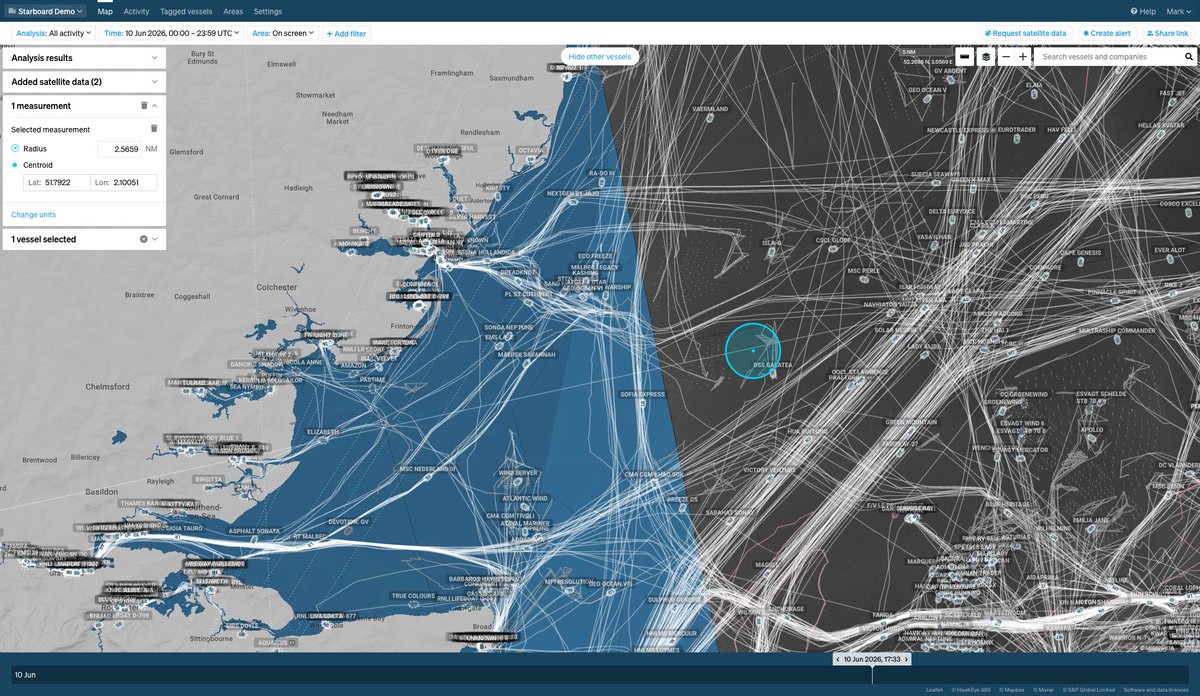Select the SOFIA EXPRESS vessel label
Image resolution: width=1200 pixels, height=696 pixels.
pyautogui.click(x=644, y=394)
